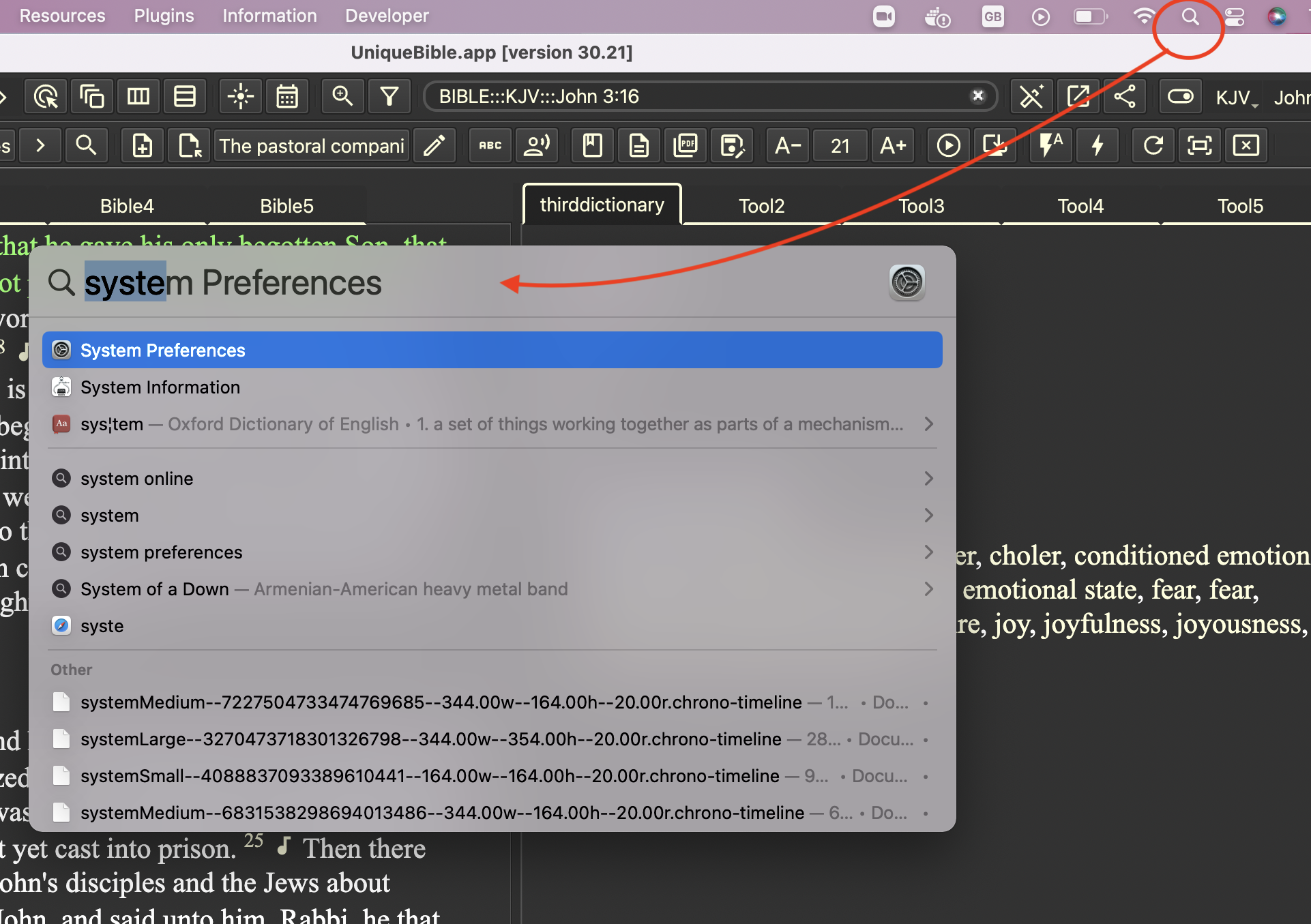Screen dimensions: 1311x924
Task: Click the zoom-in magnifier icon
Action: click(x=342, y=96)
